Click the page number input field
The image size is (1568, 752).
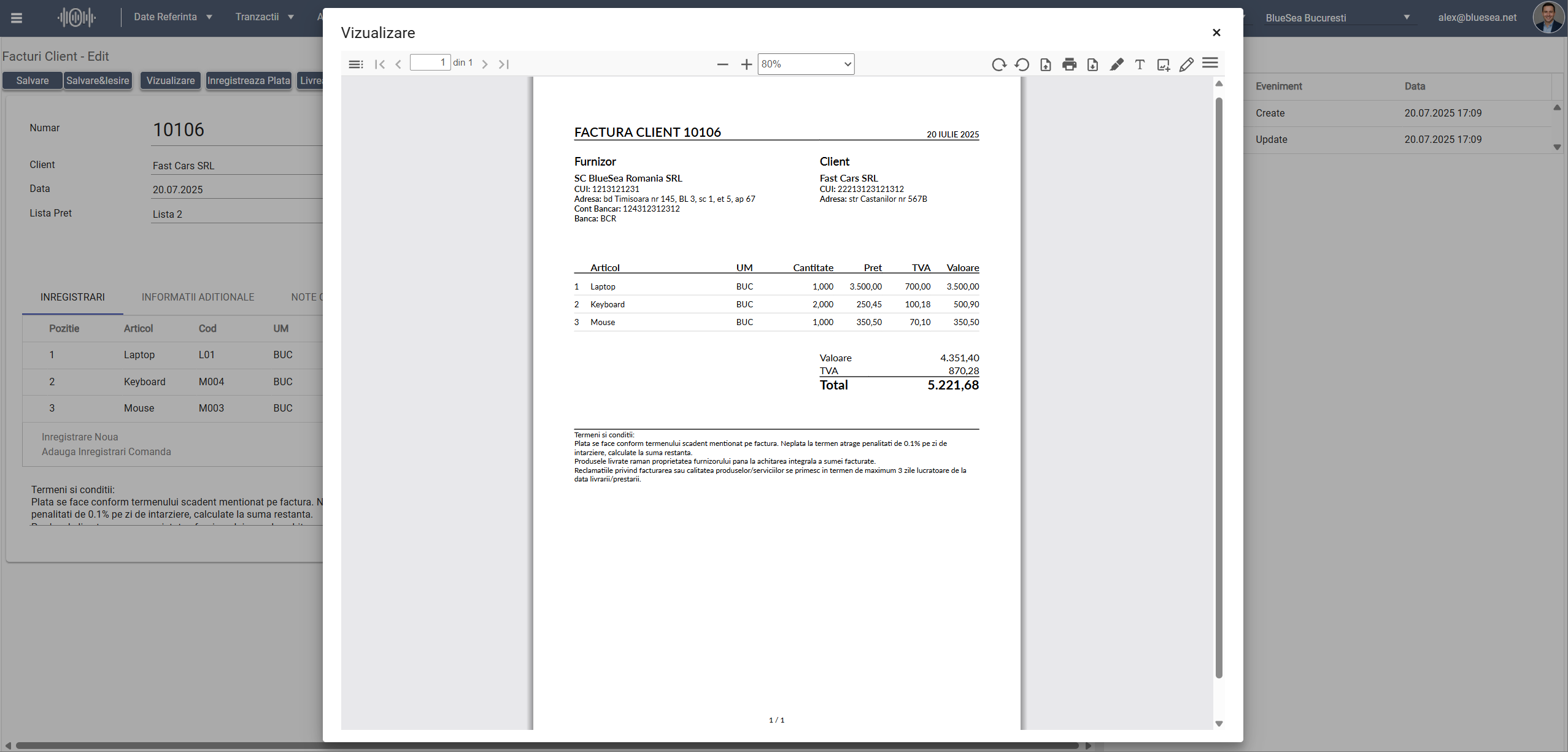point(430,63)
